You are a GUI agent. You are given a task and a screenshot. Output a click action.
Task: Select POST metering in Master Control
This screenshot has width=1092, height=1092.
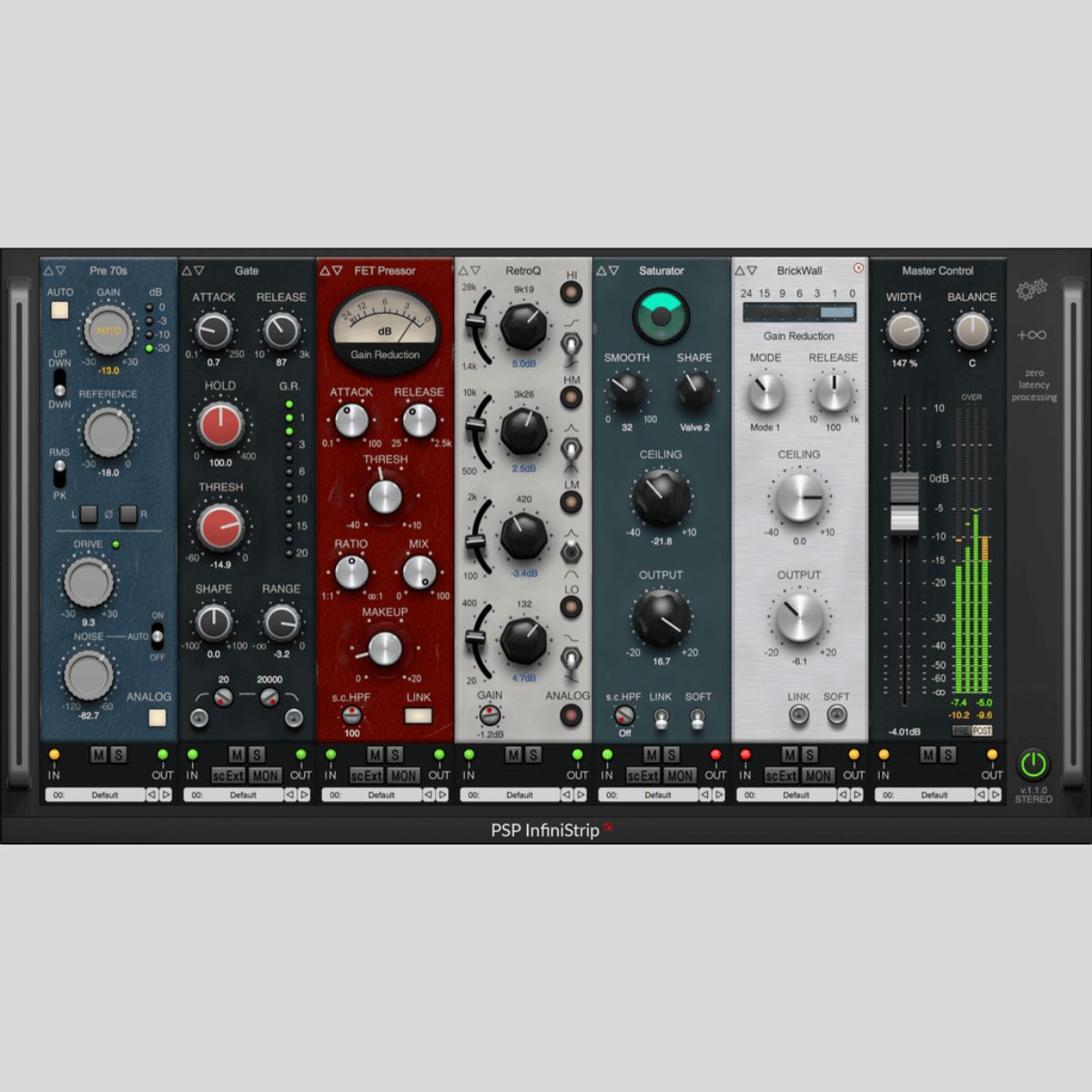[982, 731]
